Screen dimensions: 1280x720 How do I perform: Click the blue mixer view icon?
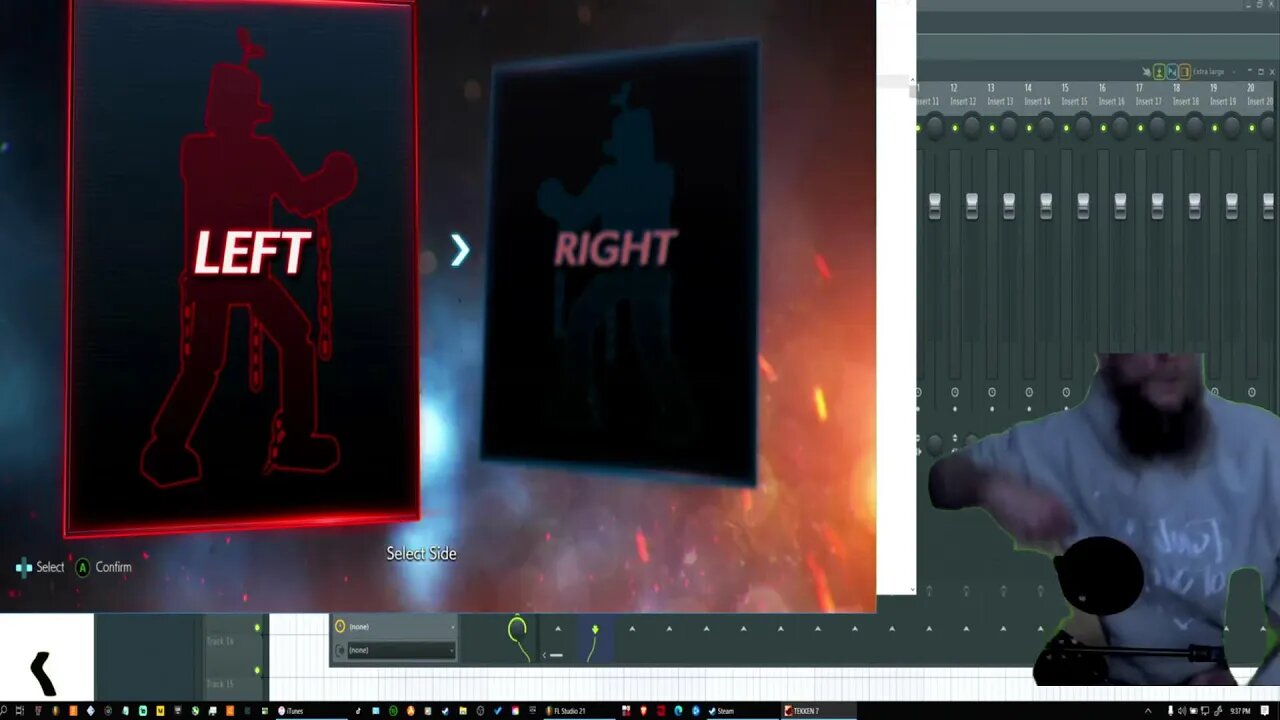(x=1172, y=72)
